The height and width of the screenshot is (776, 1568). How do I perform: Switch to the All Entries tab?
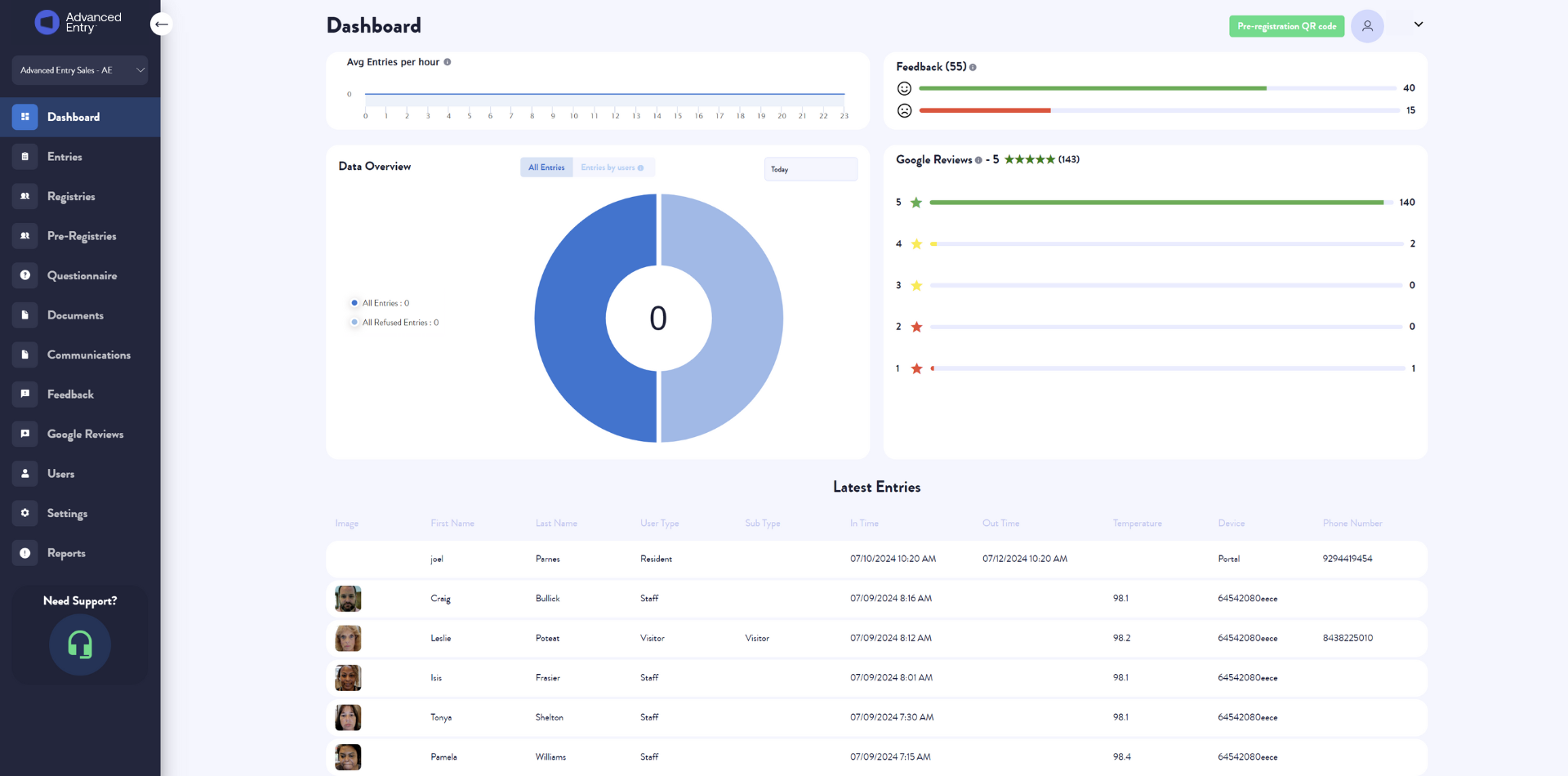tap(546, 167)
